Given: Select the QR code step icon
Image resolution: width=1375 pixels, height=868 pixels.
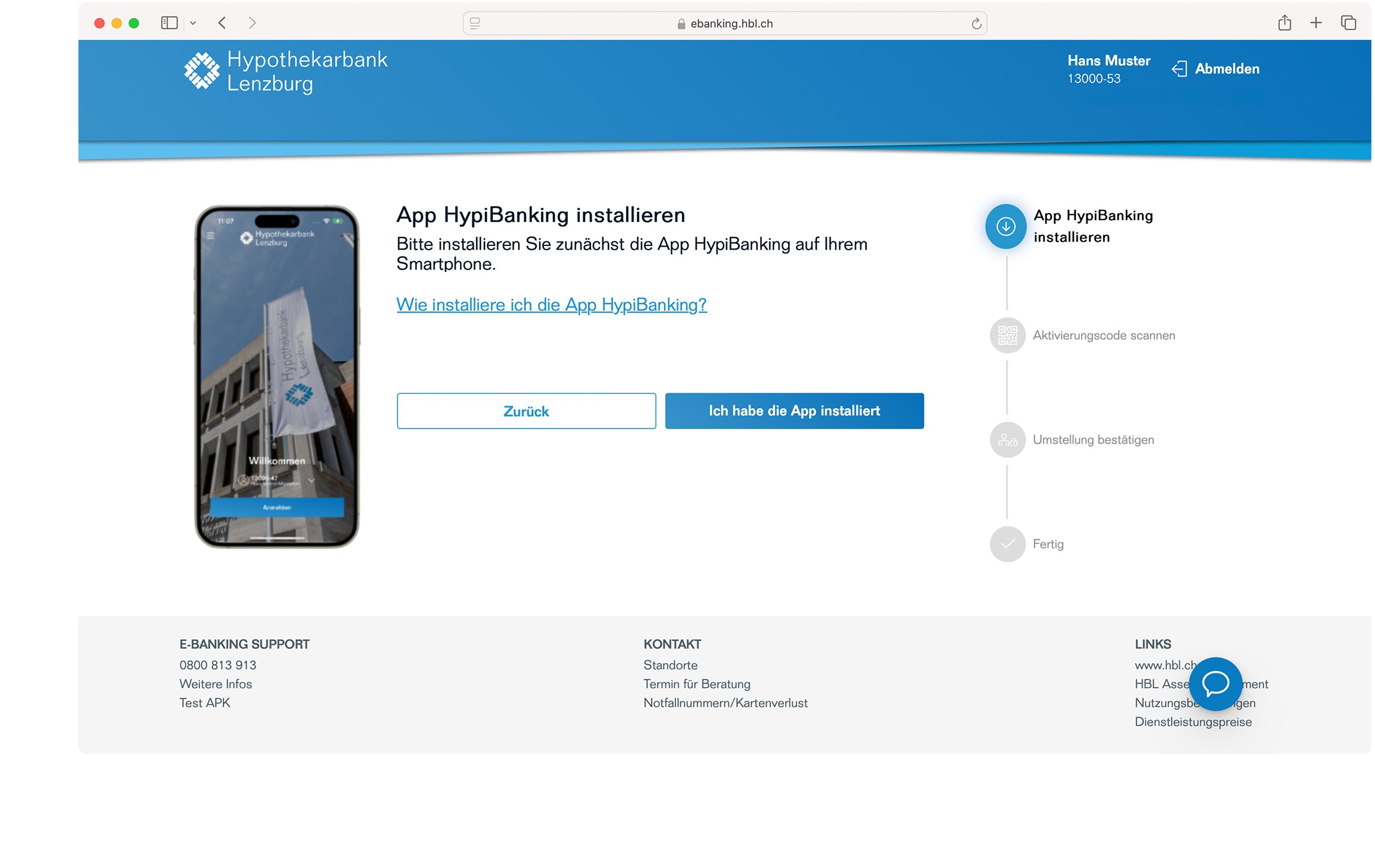Looking at the screenshot, I should (x=1008, y=336).
